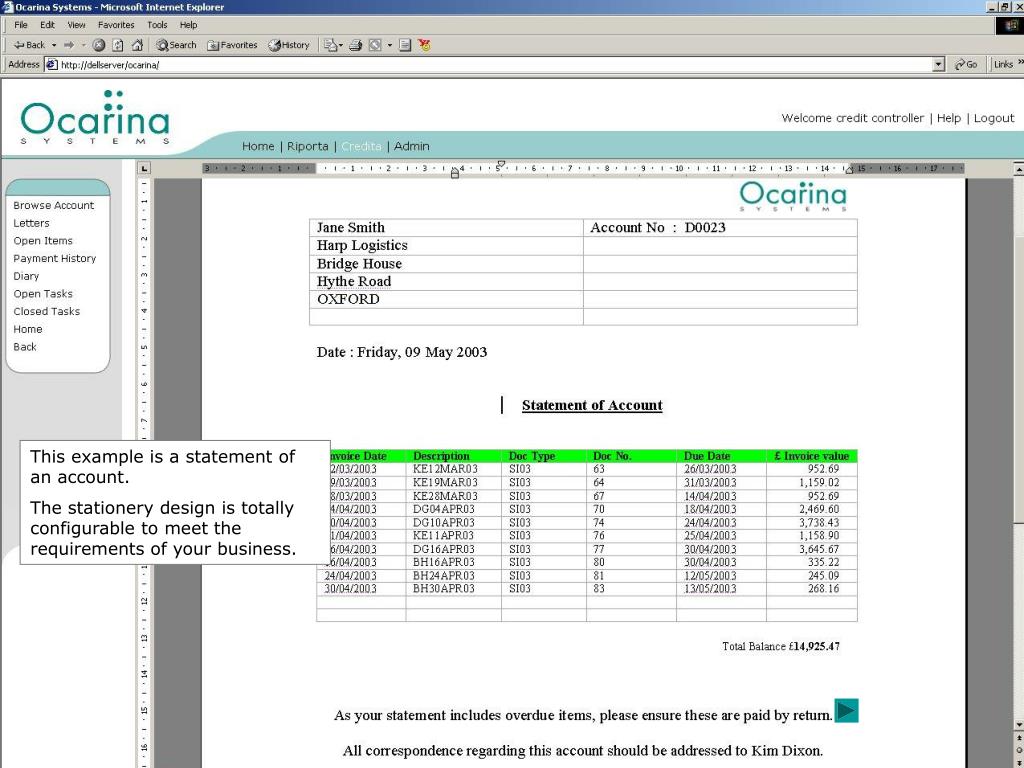Screen dimensions: 1024x768
Task: Open the Search pane from the toolbar
Action: click(176, 45)
